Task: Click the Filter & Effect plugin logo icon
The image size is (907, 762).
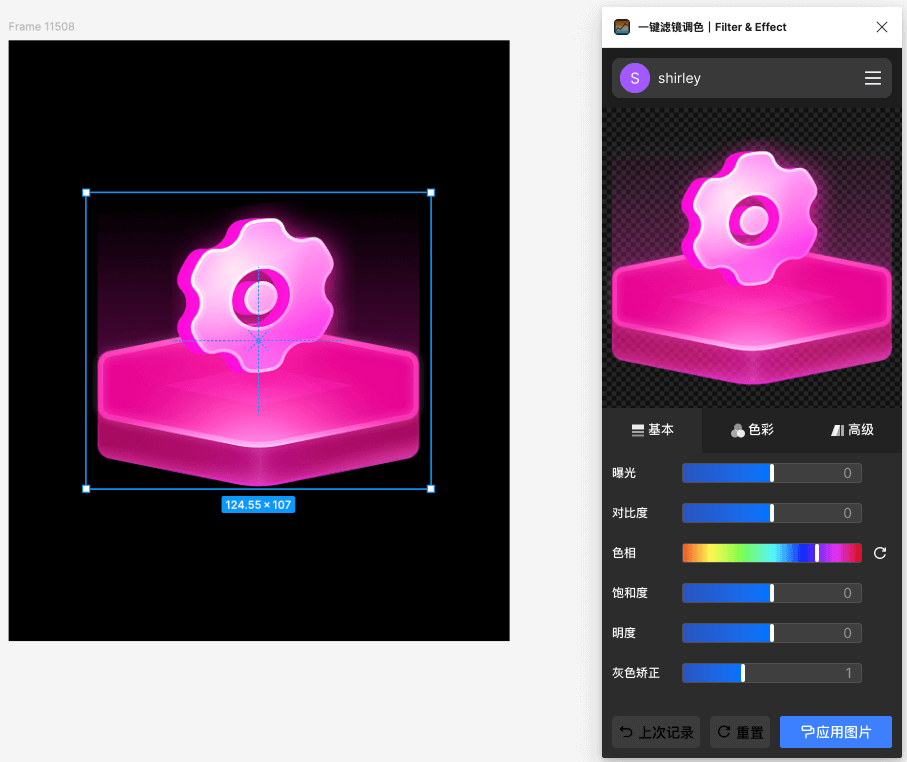Action: (621, 26)
